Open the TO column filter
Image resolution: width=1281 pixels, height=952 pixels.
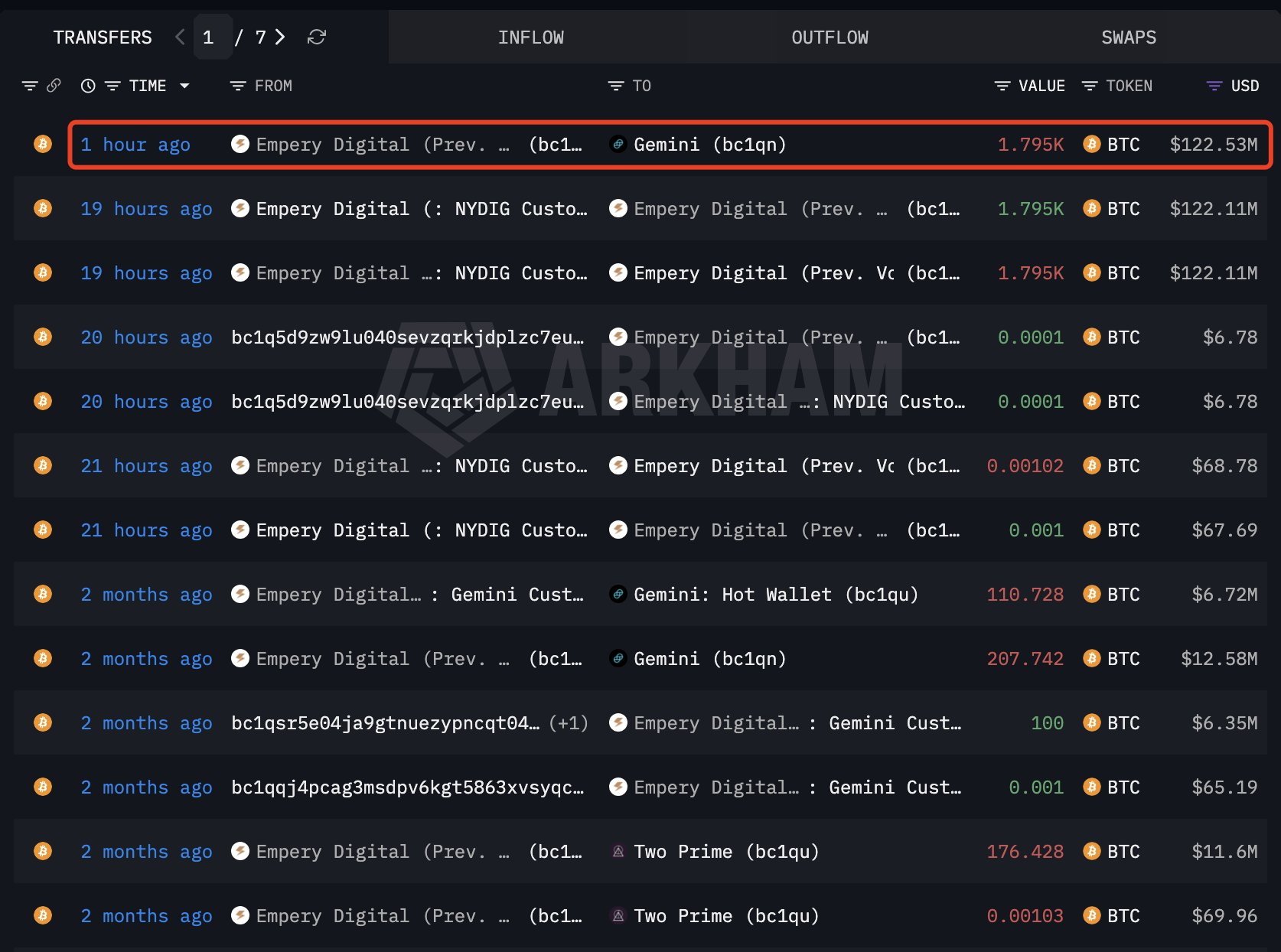click(x=616, y=86)
